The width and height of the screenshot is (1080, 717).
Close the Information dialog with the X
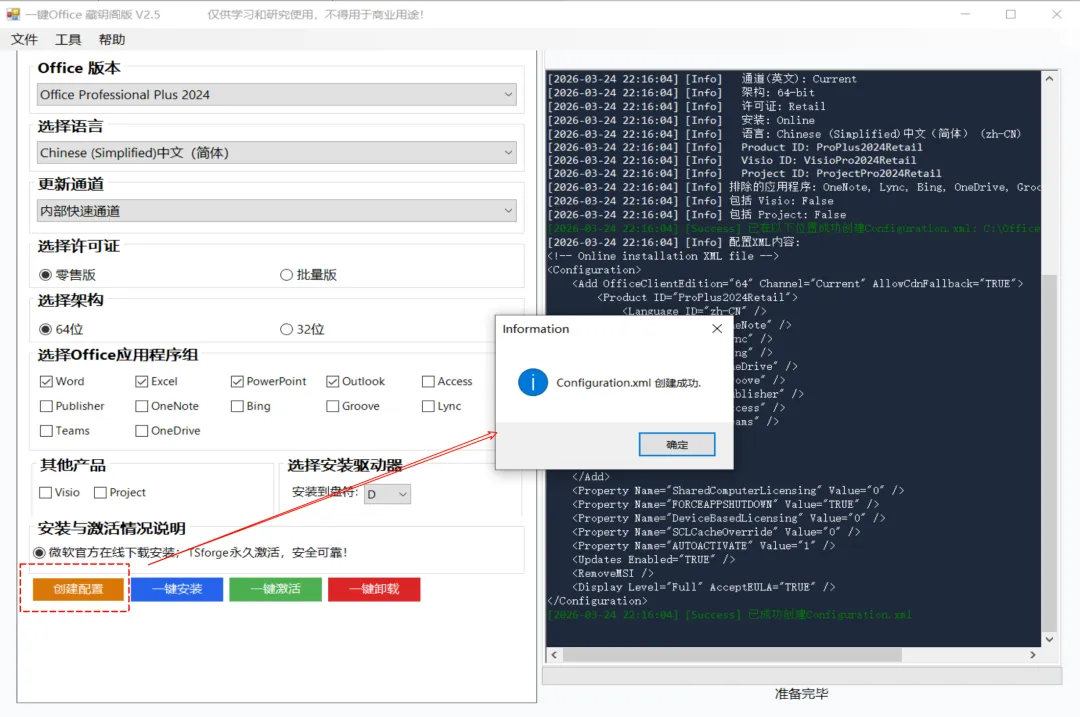[717, 329]
